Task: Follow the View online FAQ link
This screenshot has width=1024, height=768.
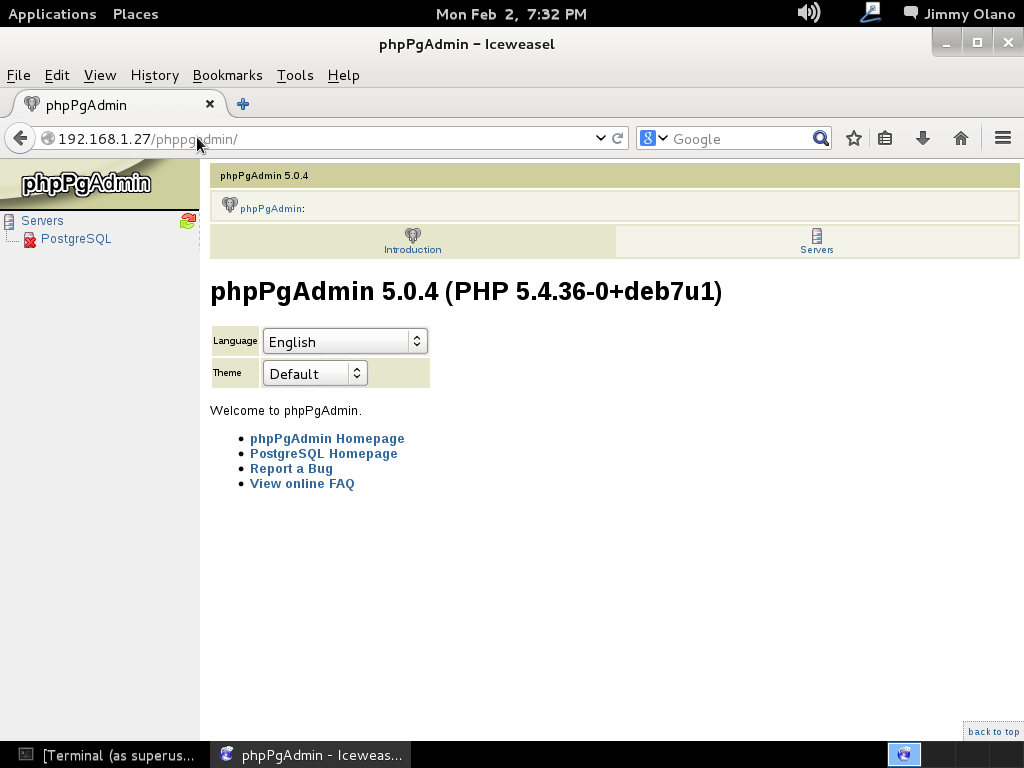Action: [x=302, y=484]
